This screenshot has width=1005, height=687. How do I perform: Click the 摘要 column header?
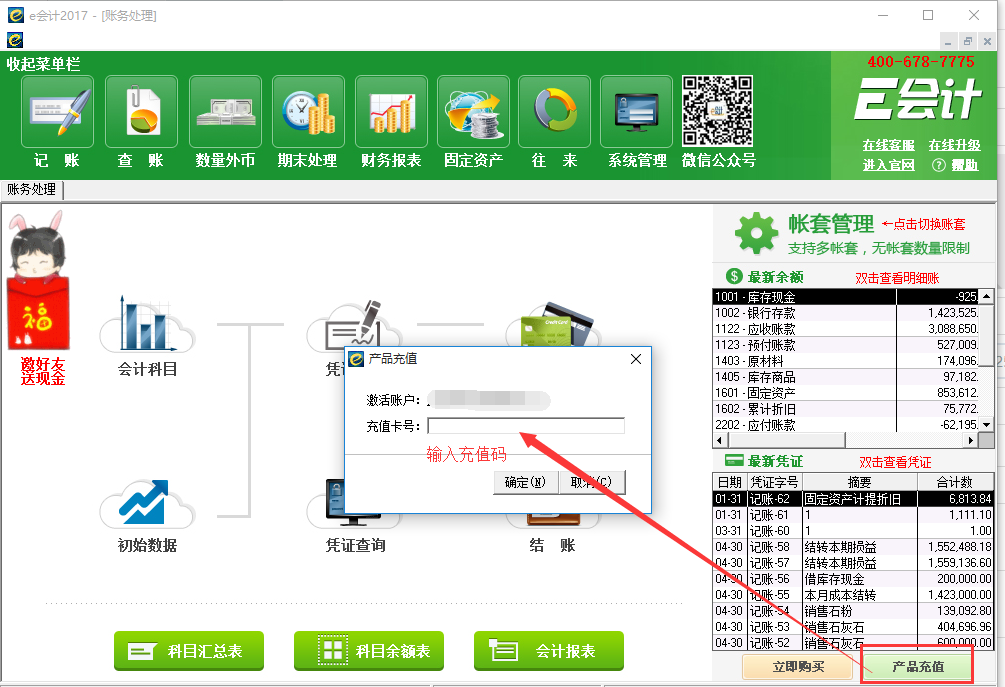click(x=860, y=482)
